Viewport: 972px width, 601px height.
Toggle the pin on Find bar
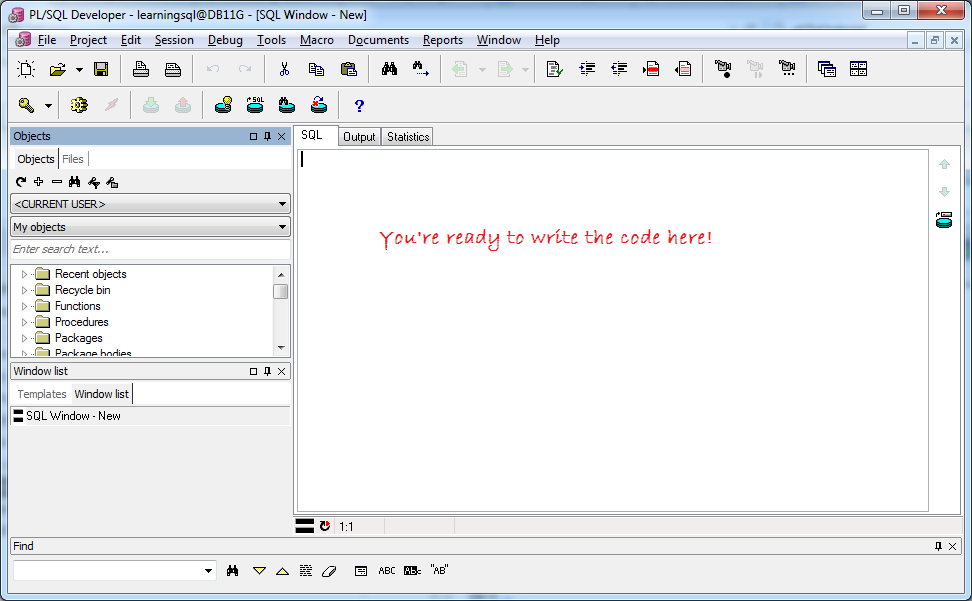point(938,546)
